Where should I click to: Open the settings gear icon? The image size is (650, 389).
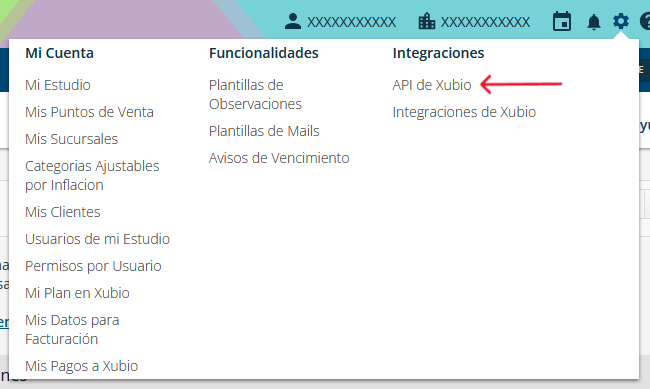[621, 21]
